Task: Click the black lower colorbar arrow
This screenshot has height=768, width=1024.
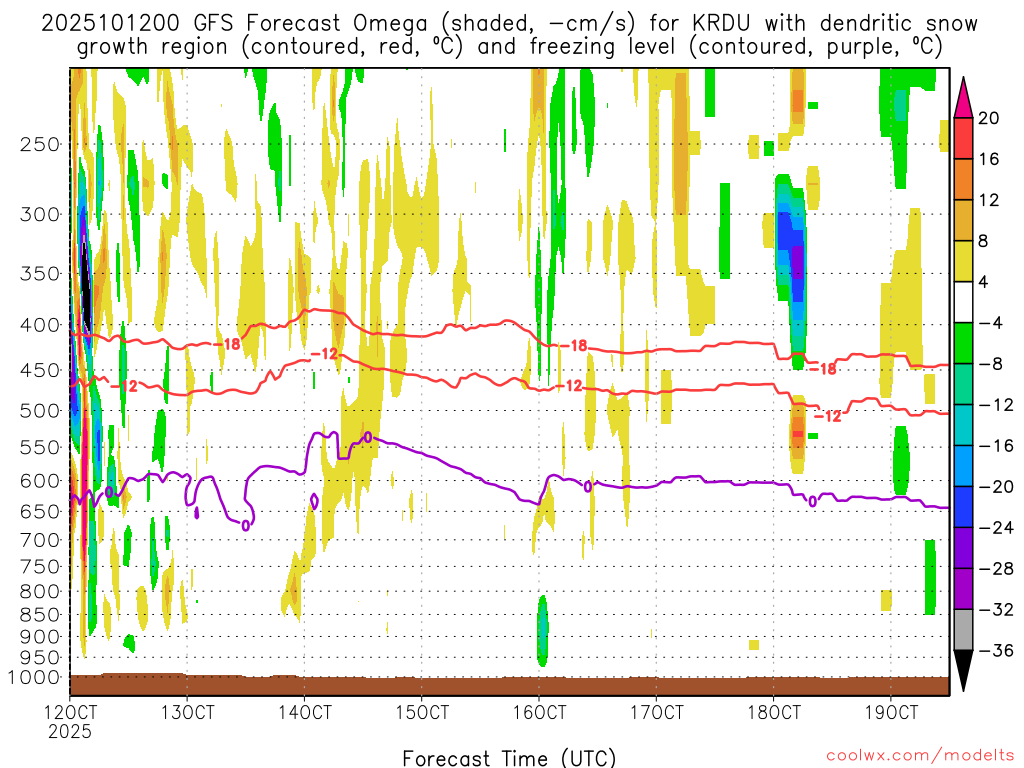Action: [x=963, y=671]
